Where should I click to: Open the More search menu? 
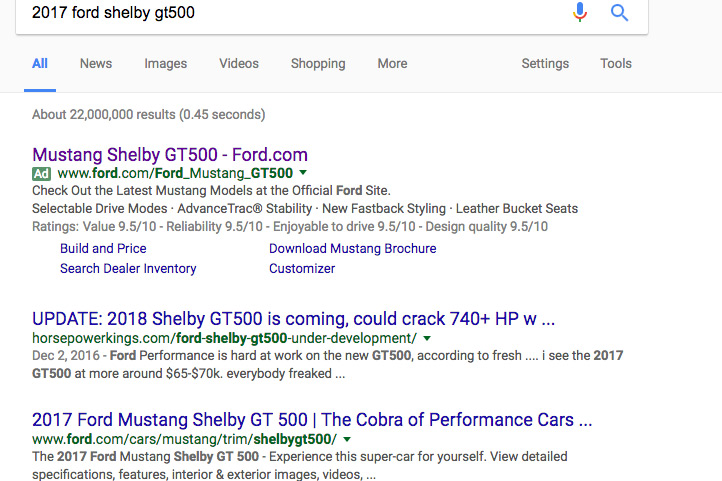[x=392, y=63]
